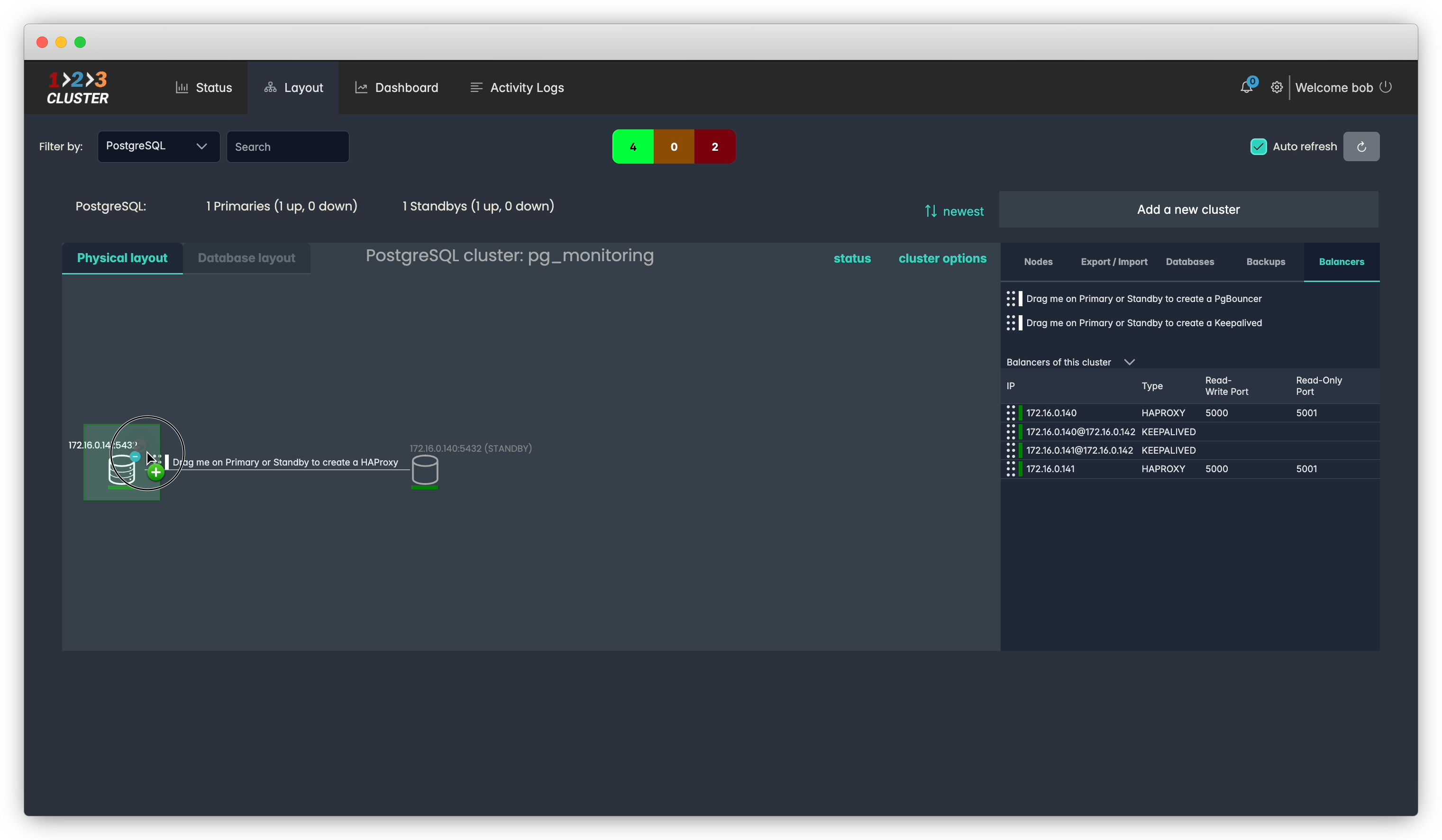Open settings via gear icon

click(1276, 88)
